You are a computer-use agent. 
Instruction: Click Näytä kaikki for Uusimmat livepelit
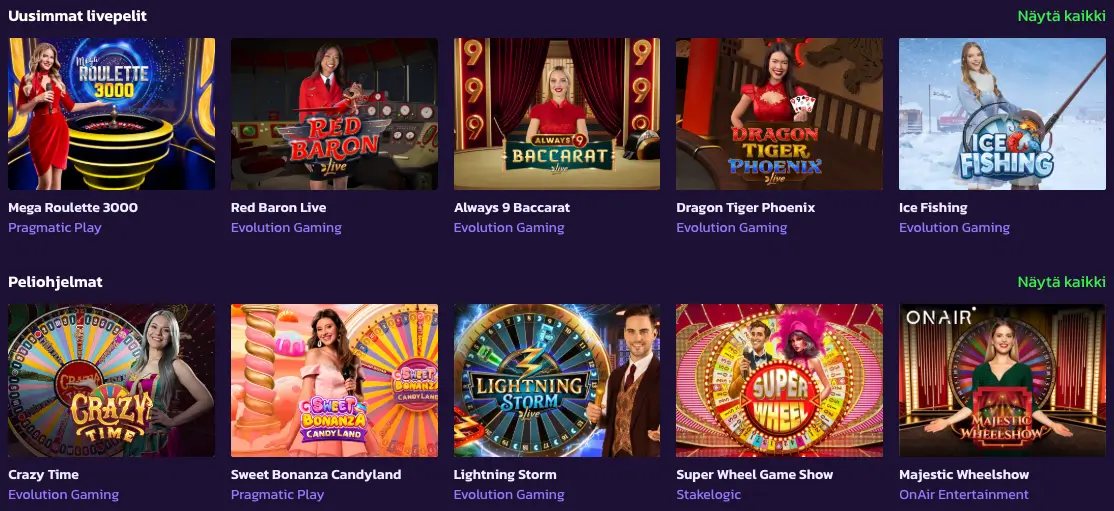click(x=1061, y=16)
